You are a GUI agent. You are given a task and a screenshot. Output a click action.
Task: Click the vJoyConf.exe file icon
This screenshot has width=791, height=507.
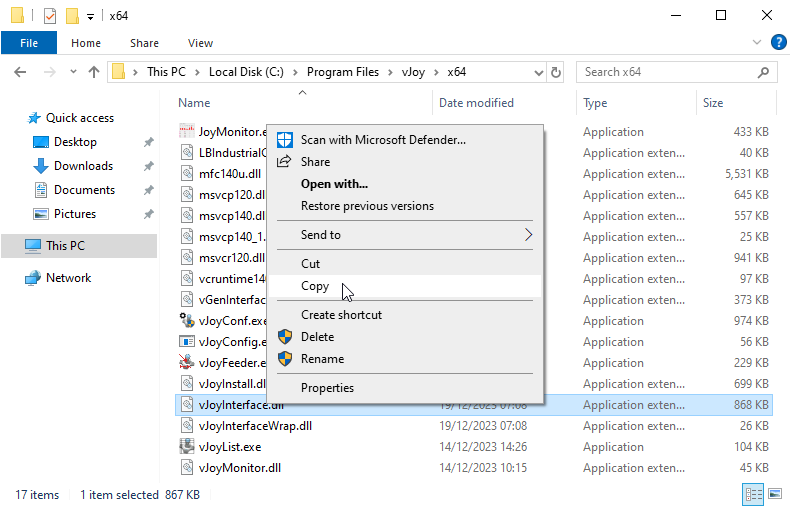coord(187,320)
